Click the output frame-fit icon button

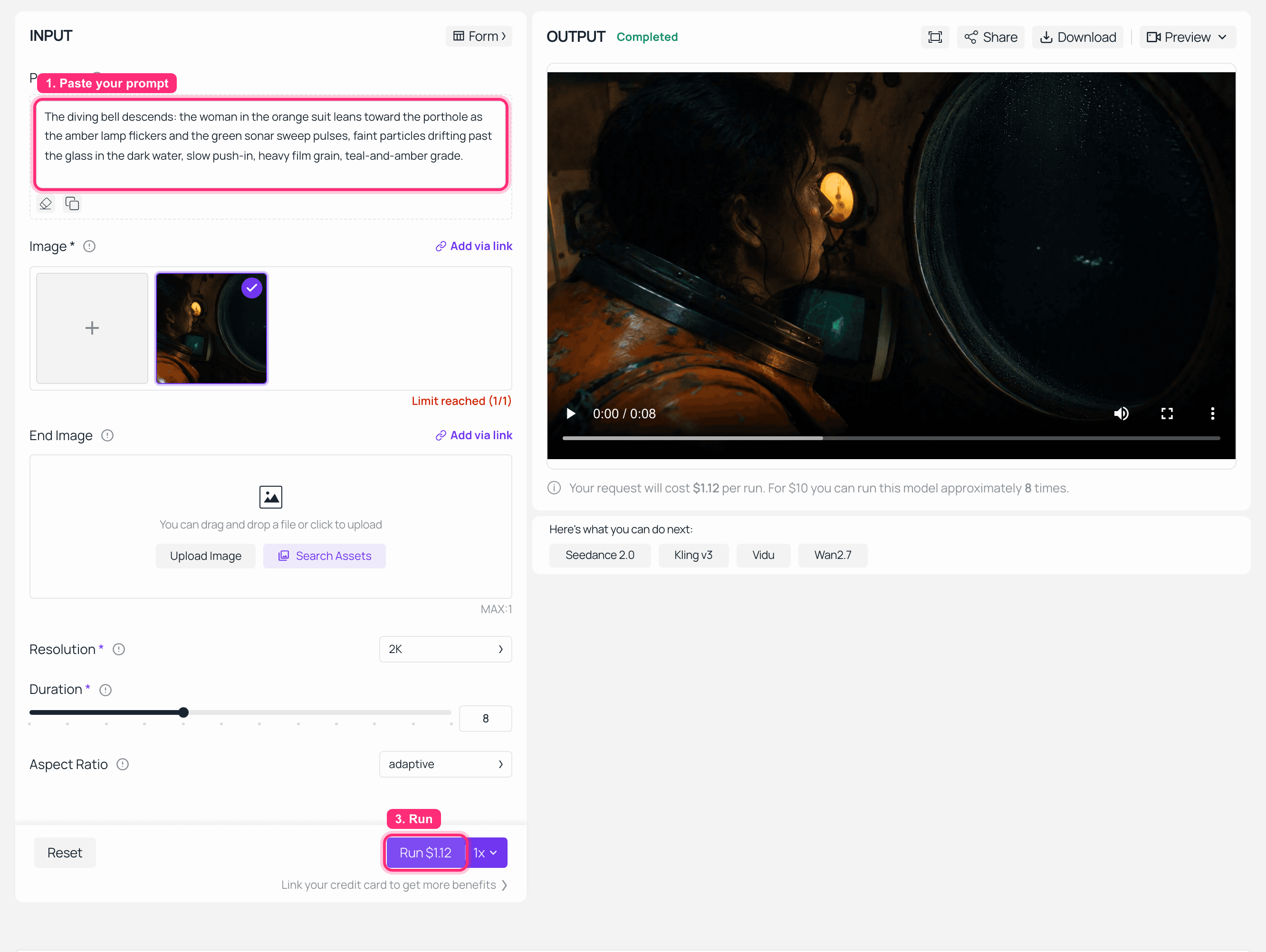935,37
